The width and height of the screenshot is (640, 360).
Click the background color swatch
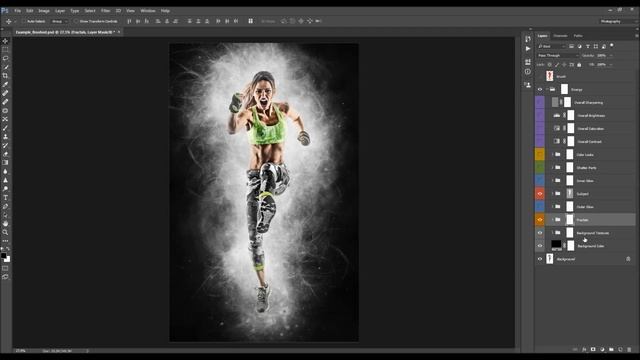pyautogui.click(x=8, y=260)
